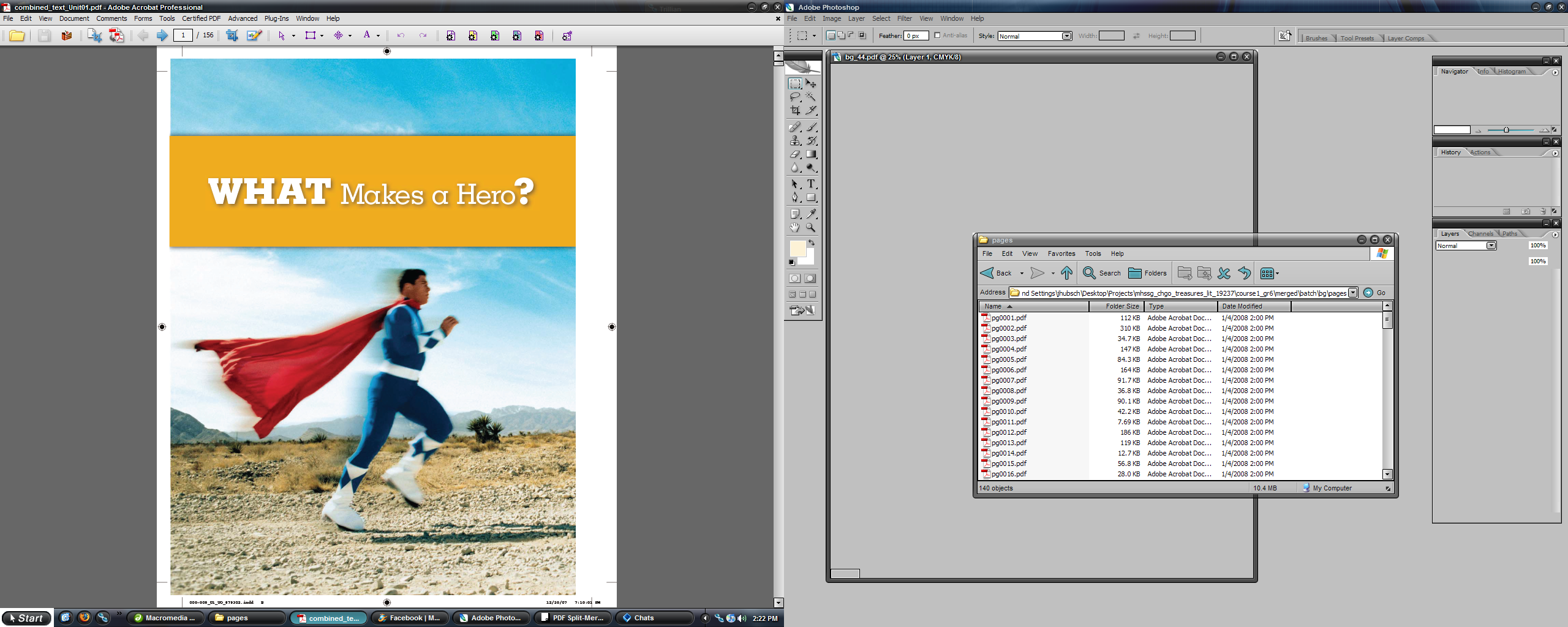Go to next page with blue arrow
1568x627 pixels.
(162, 36)
